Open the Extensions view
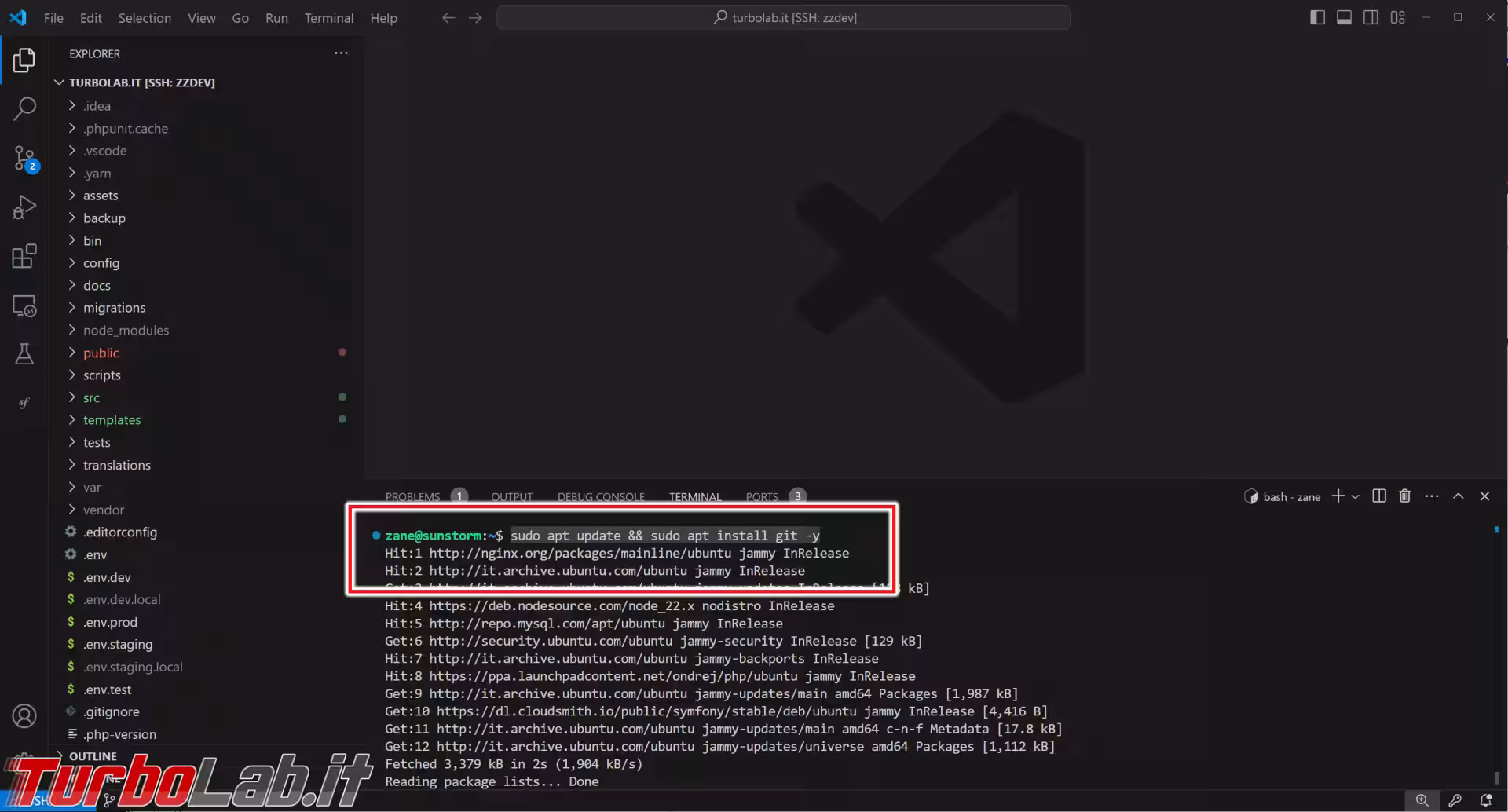 (24, 256)
